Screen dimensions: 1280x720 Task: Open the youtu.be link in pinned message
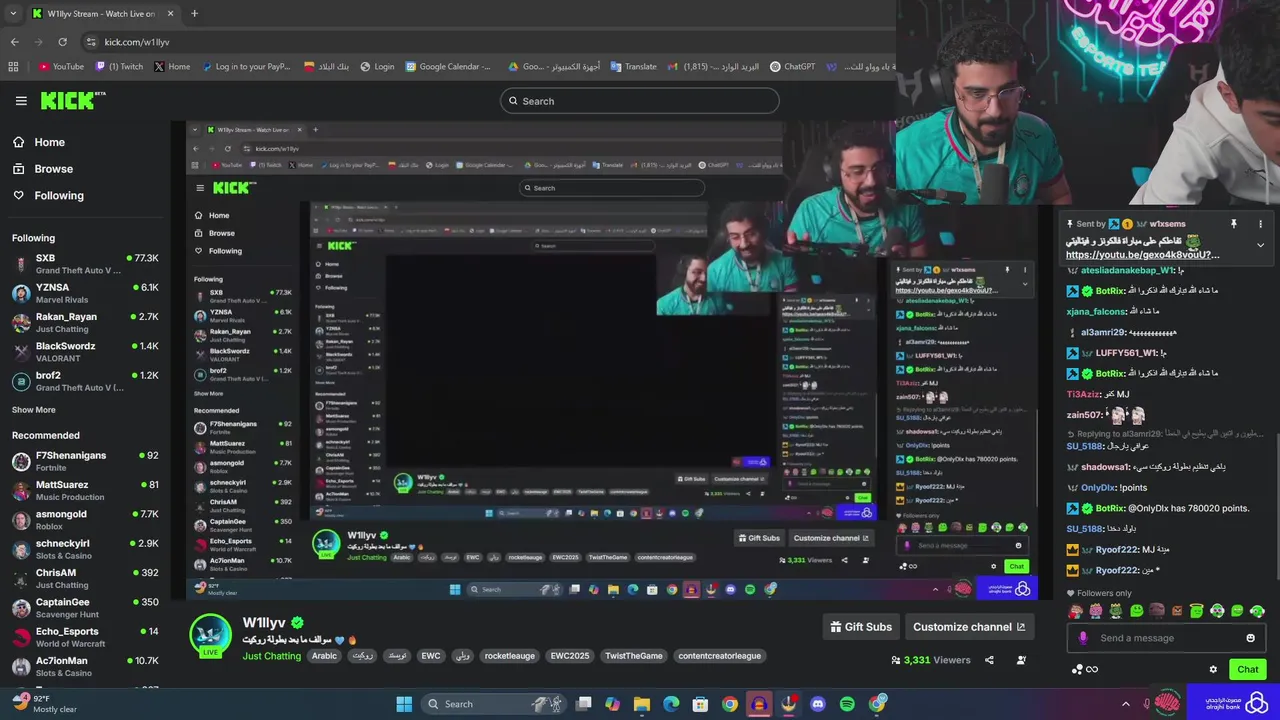pyautogui.click(x=1142, y=255)
